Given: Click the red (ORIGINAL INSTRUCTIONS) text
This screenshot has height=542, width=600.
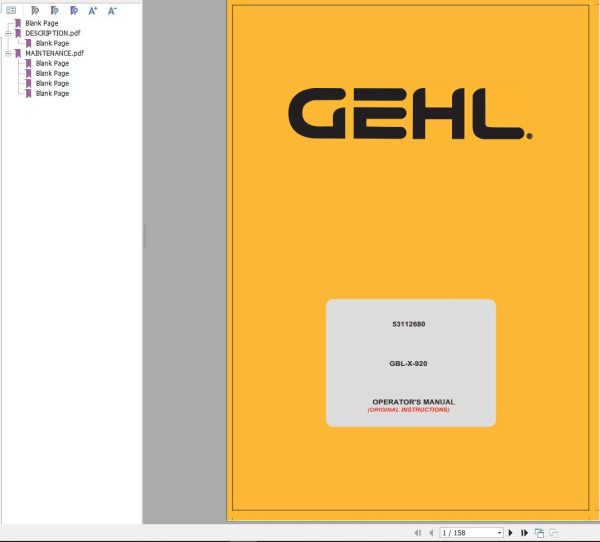Looking at the screenshot, I should point(409,410).
